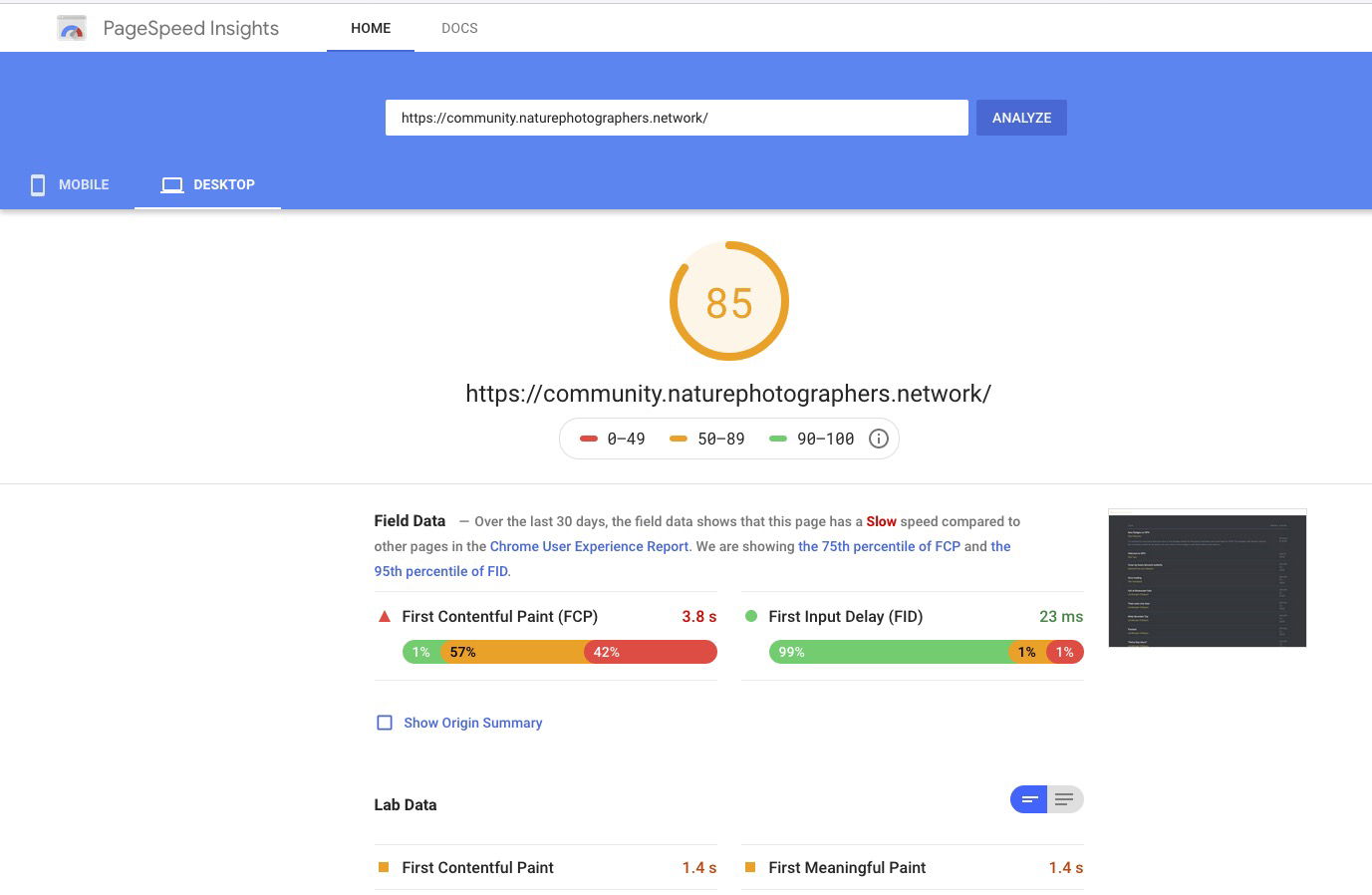This screenshot has height=895, width=1372.
Task: Click the mobile phone icon
Action: click(38, 184)
